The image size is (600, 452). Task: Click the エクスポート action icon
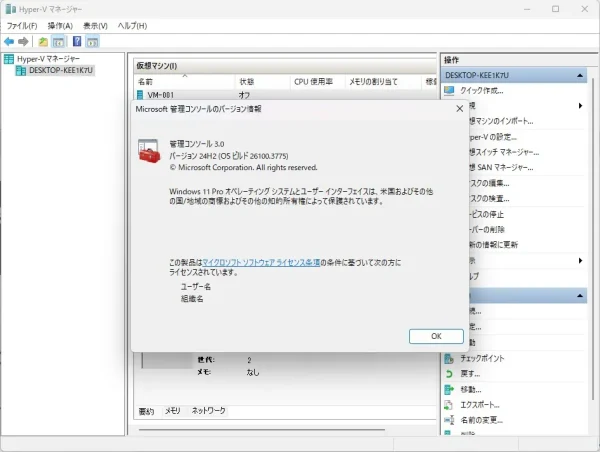(x=449, y=405)
